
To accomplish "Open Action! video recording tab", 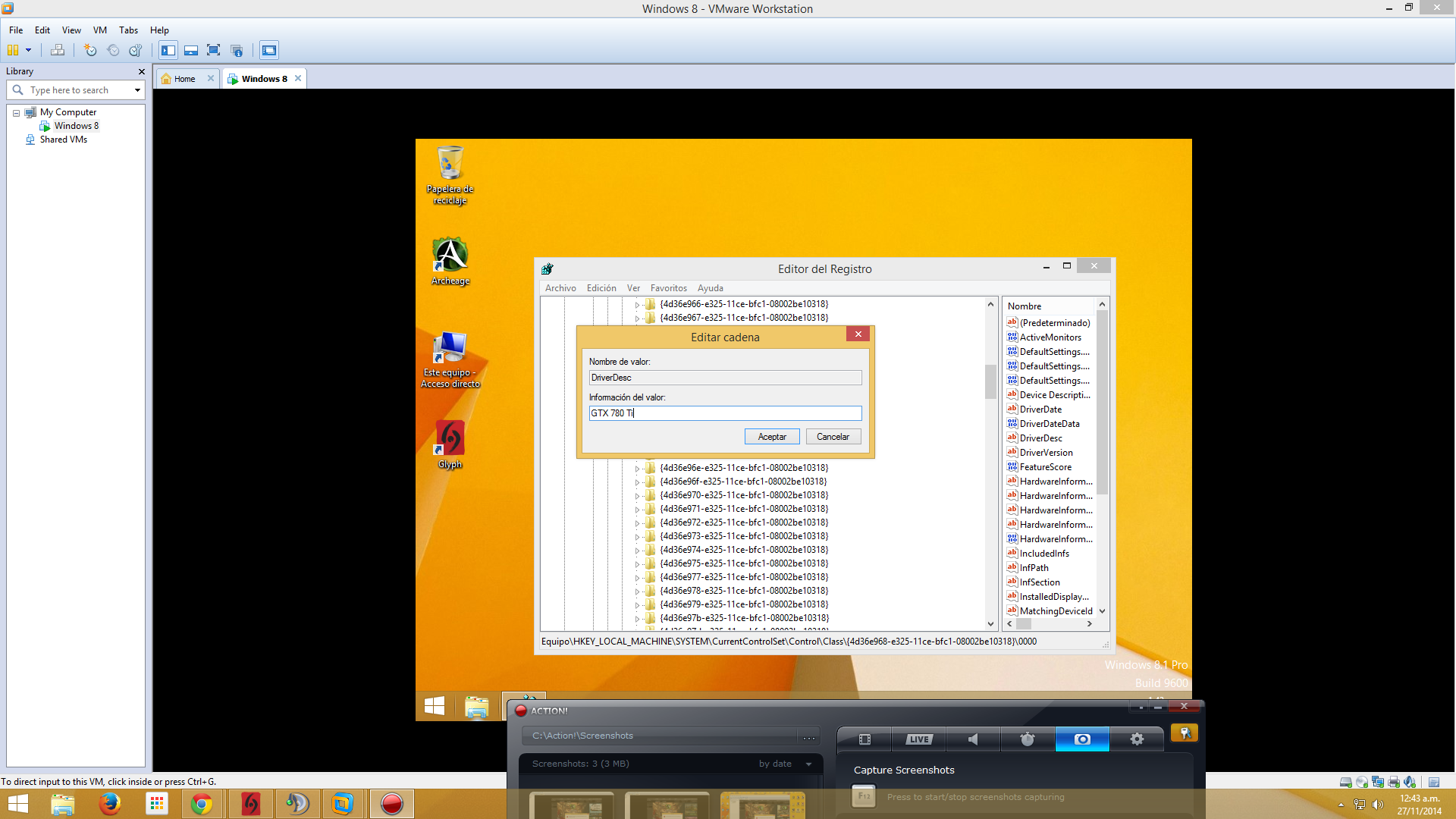I will click(864, 739).
